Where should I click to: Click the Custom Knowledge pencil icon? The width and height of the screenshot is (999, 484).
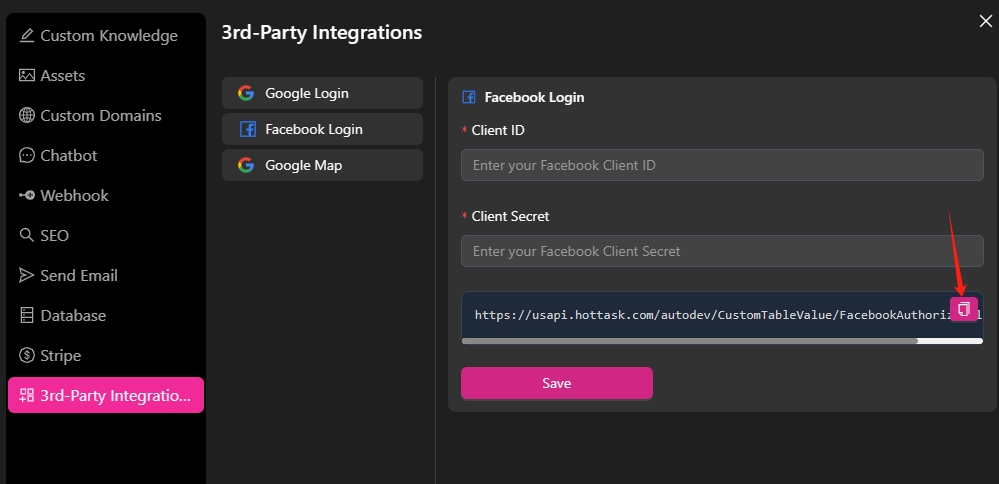(27, 36)
